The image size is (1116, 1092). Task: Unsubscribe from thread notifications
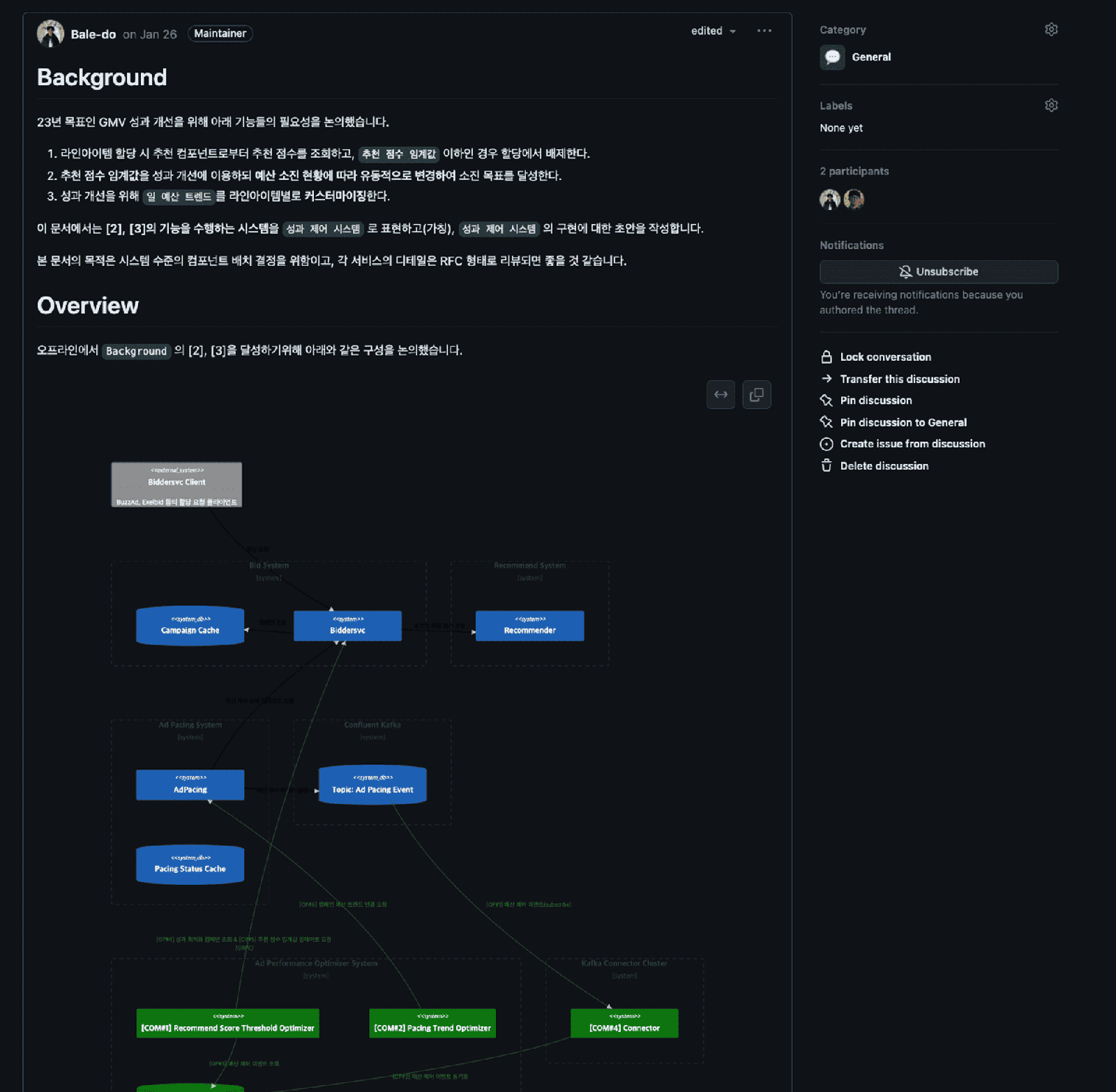point(938,271)
